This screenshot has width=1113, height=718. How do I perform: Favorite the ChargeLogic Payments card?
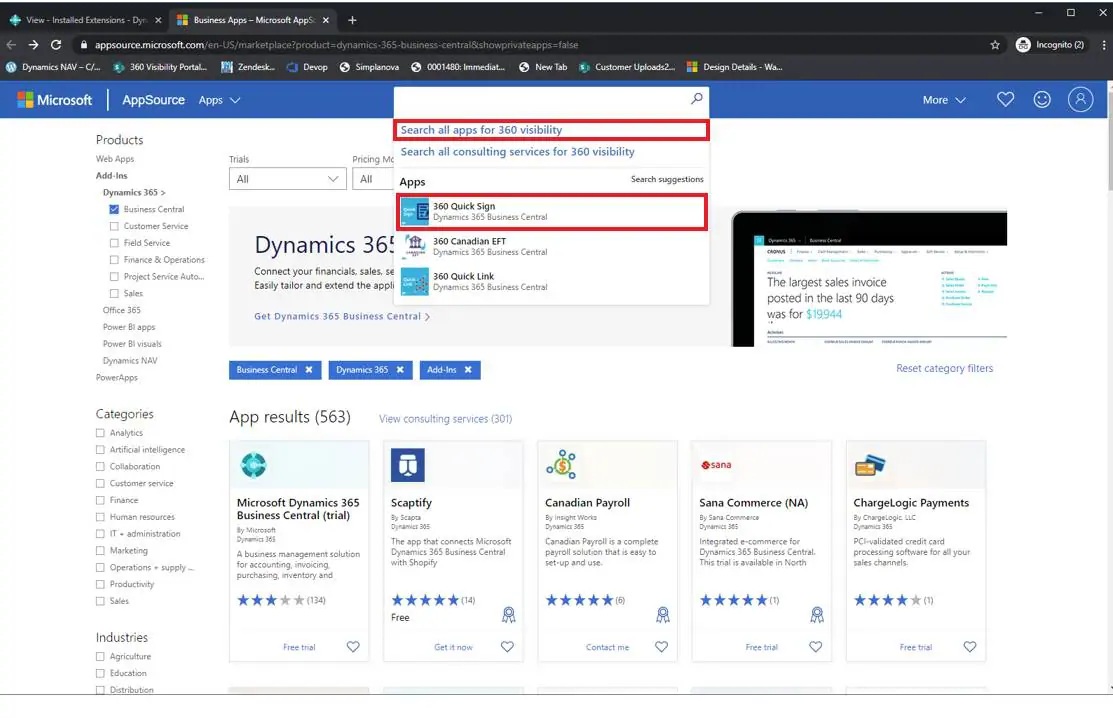pos(970,646)
